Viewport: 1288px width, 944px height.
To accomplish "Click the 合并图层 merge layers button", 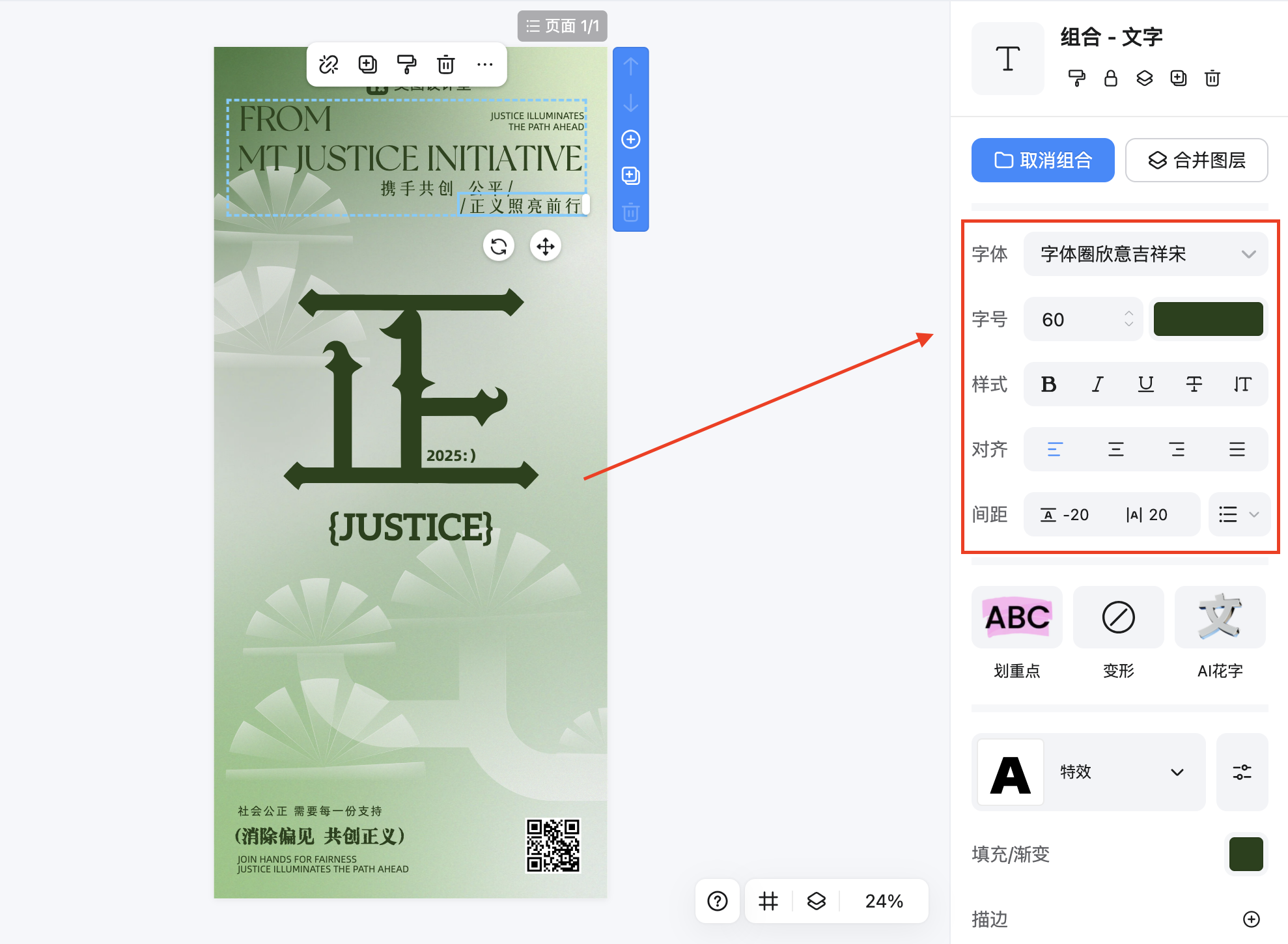I will [1196, 160].
